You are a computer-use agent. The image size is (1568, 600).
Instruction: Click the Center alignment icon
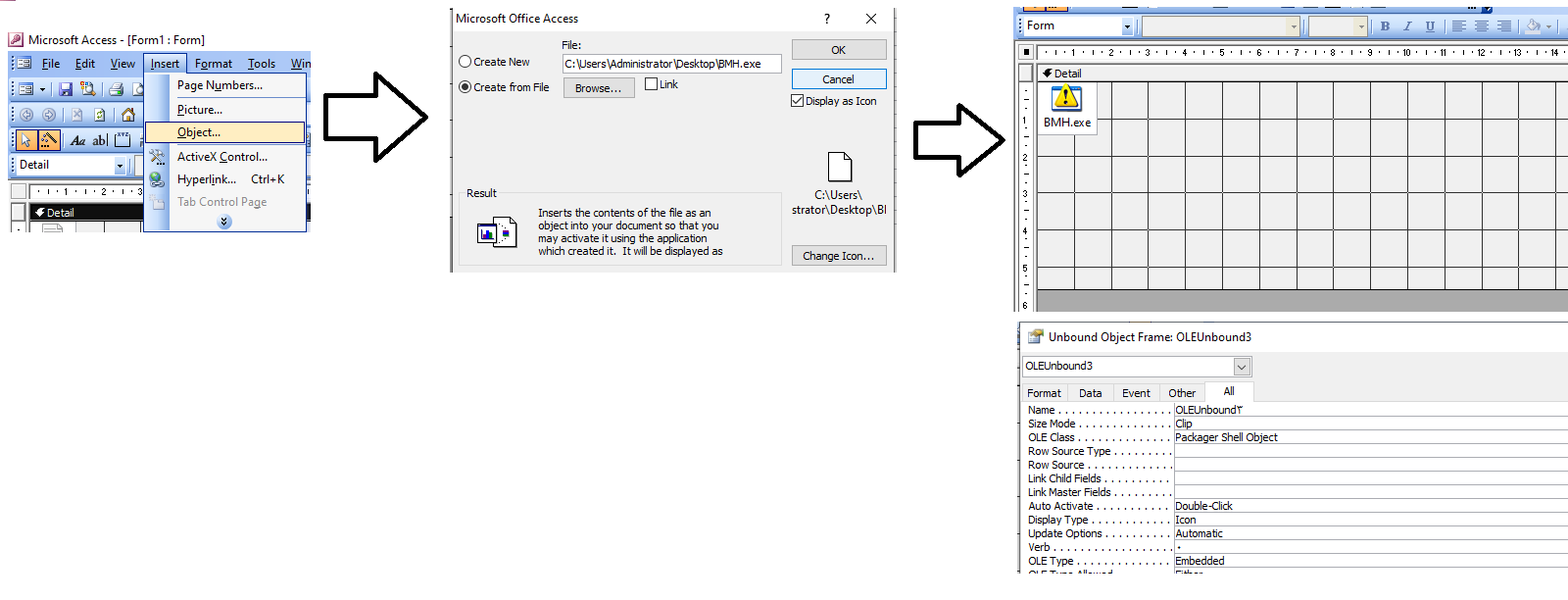coord(1481,26)
